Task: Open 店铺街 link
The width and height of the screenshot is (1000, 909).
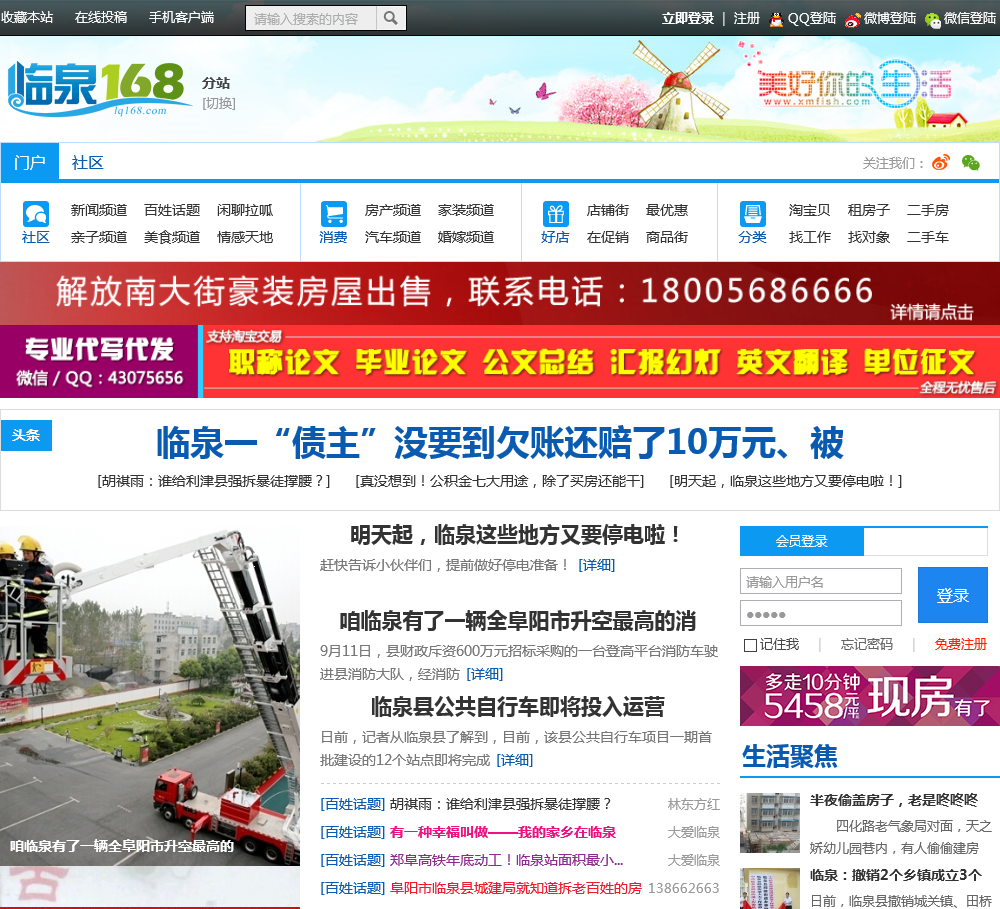Action: coord(608,210)
